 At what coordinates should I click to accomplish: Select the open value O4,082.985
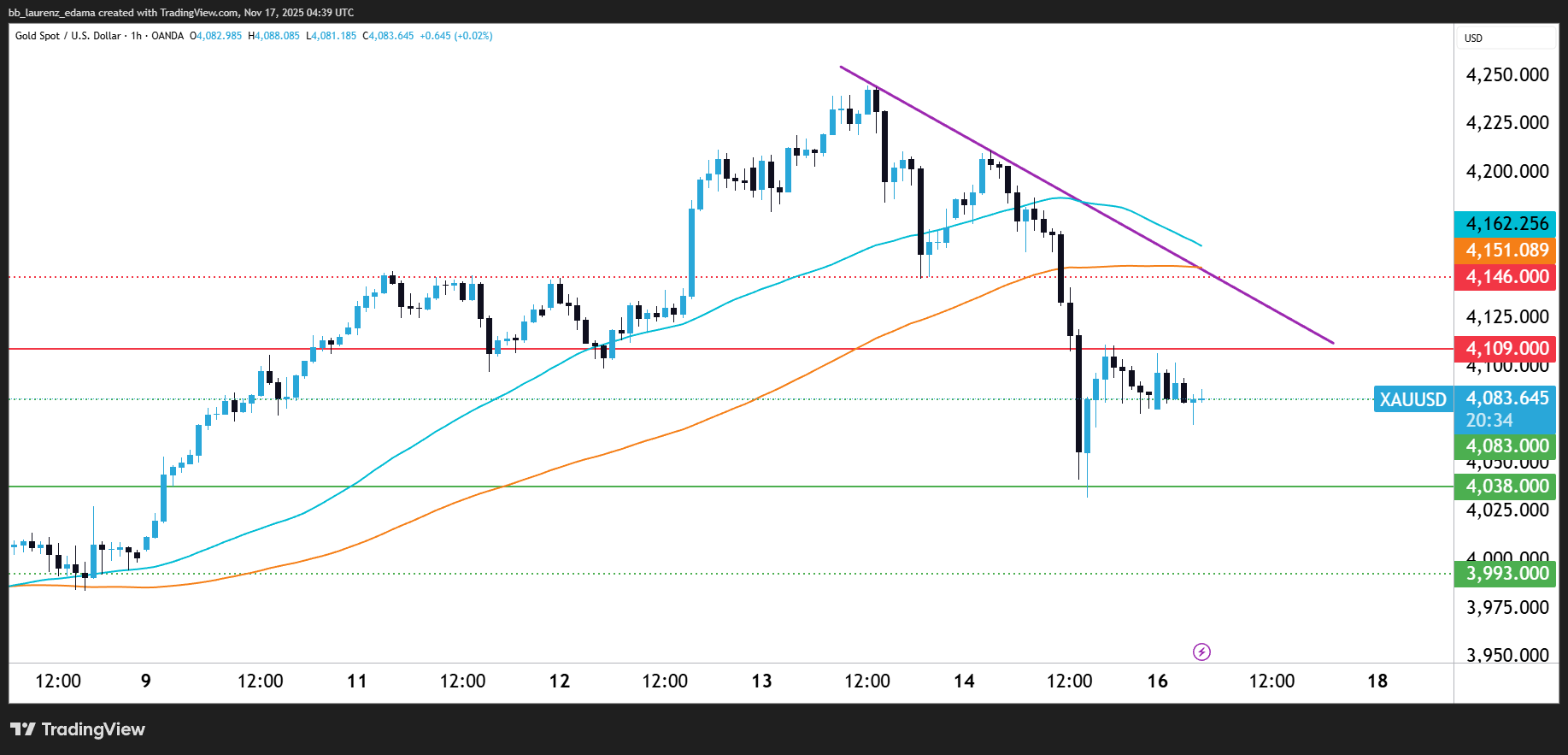(215, 36)
